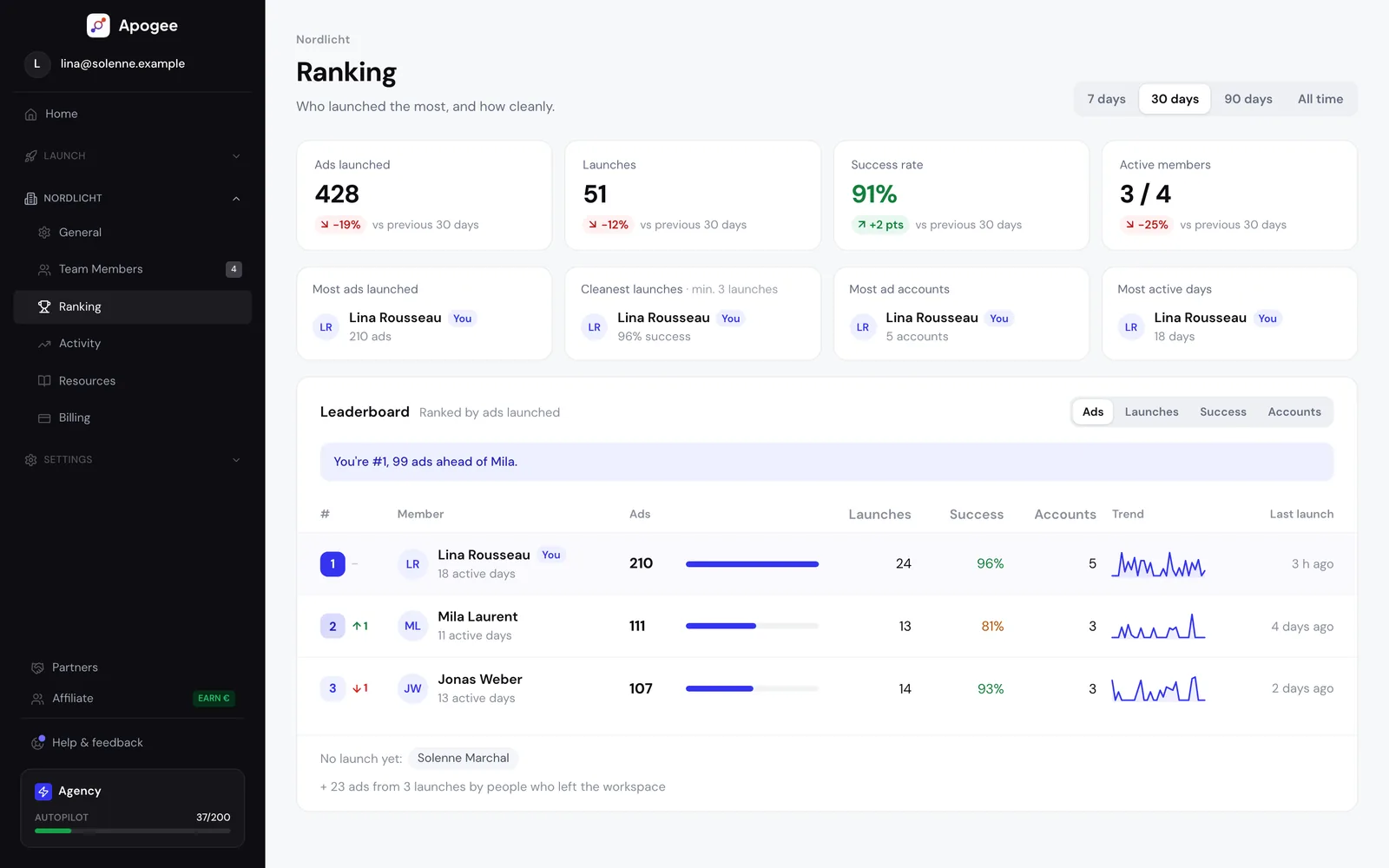Expand the Settings section chevron

pyautogui.click(x=236, y=460)
